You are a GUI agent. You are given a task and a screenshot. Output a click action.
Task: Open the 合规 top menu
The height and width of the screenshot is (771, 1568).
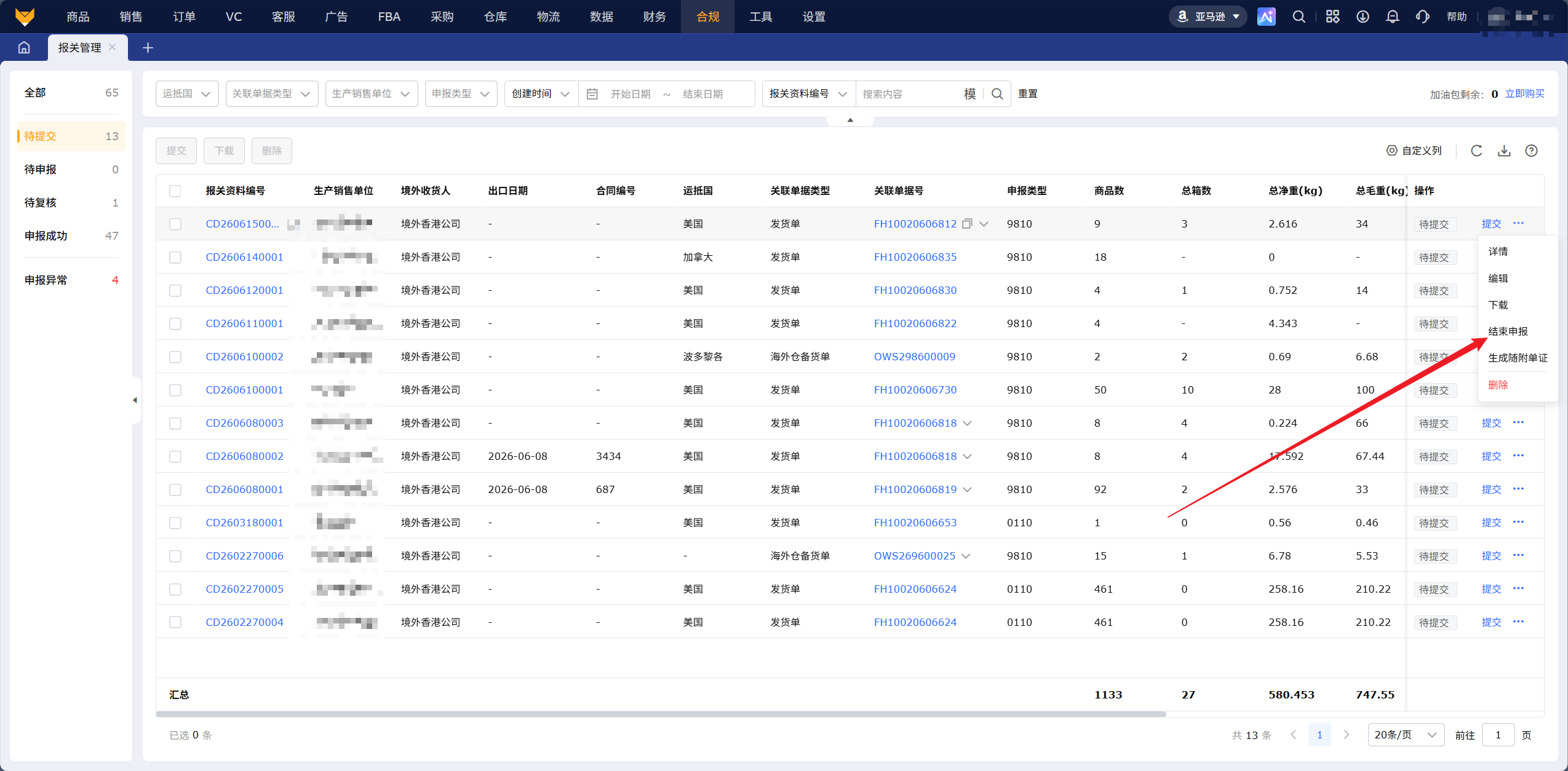(x=707, y=17)
